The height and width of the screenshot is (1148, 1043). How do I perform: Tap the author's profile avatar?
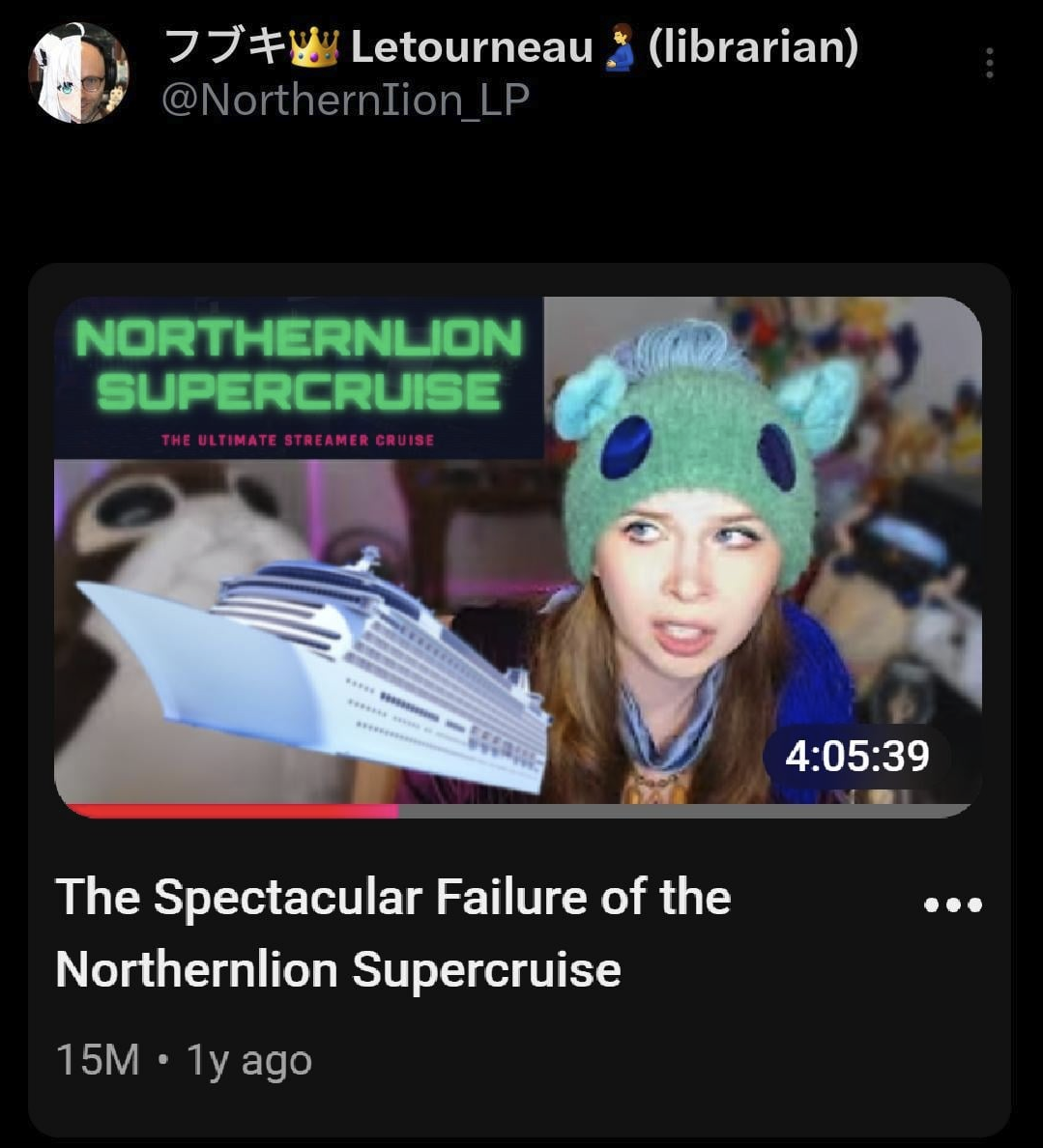tap(79, 73)
